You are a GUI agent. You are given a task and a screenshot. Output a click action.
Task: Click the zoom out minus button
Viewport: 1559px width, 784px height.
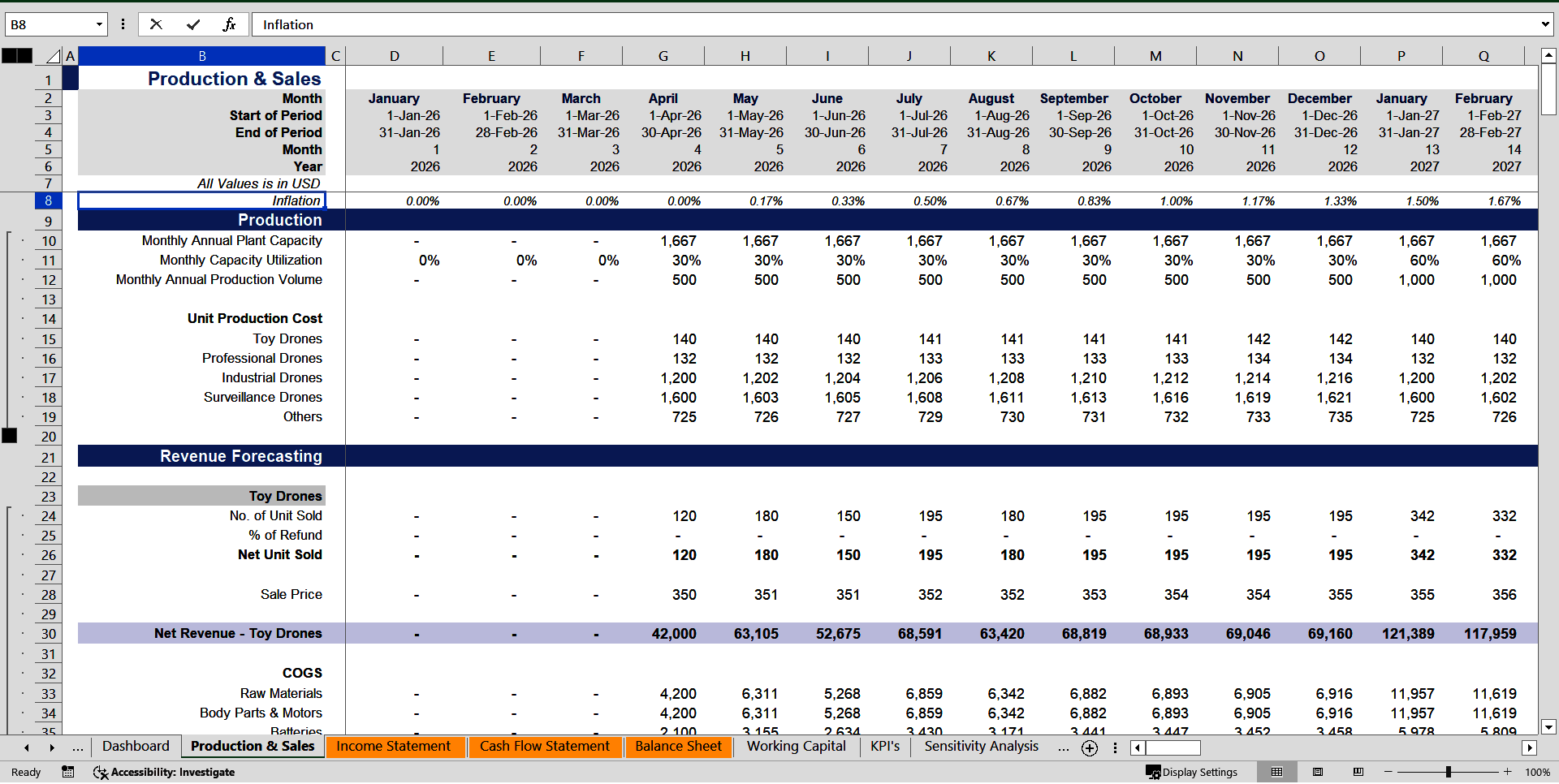click(x=1388, y=772)
